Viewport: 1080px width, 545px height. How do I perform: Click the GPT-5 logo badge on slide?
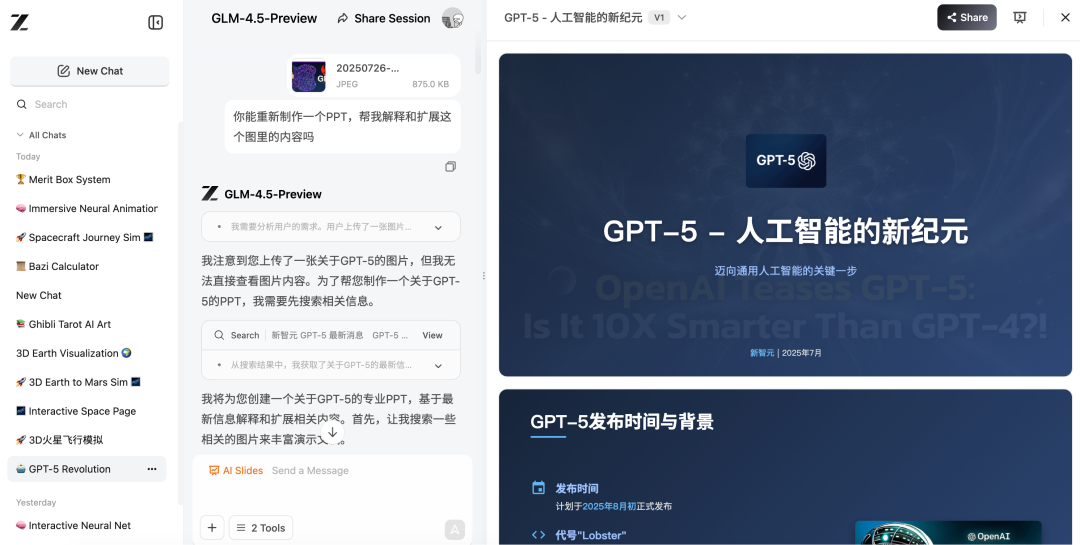point(786,161)
